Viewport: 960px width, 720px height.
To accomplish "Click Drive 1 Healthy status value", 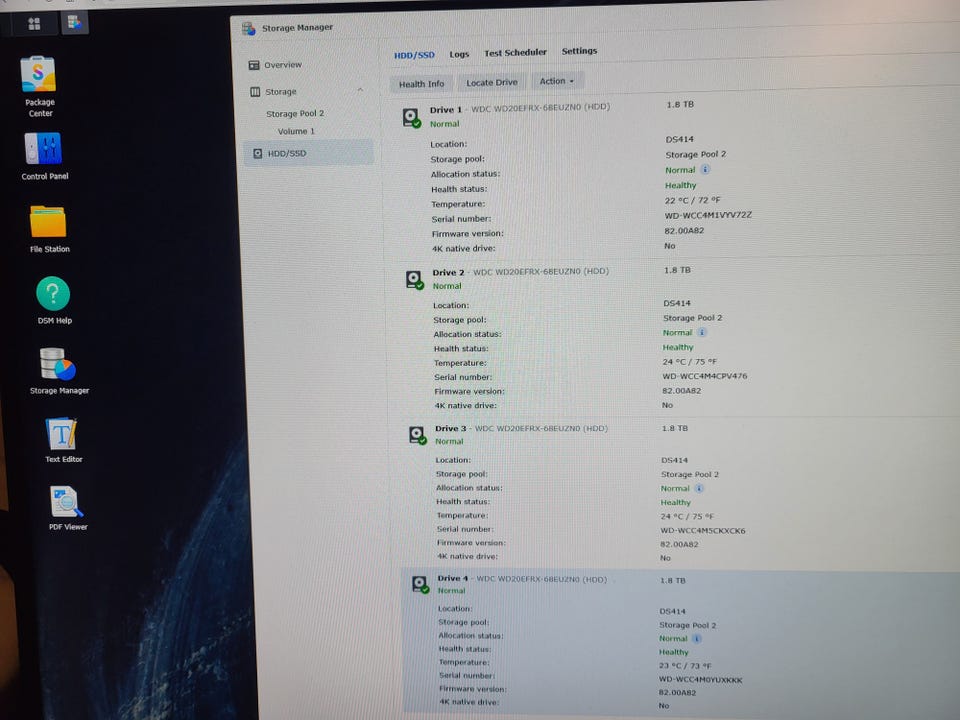I will [x=680, y=185].
